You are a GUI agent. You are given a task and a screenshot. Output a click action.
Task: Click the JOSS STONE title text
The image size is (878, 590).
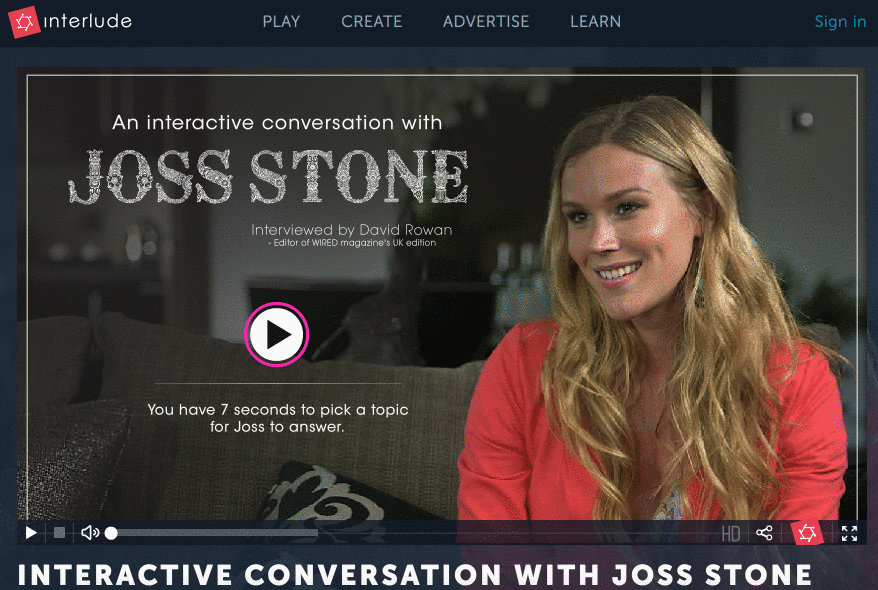coord(268,176)
